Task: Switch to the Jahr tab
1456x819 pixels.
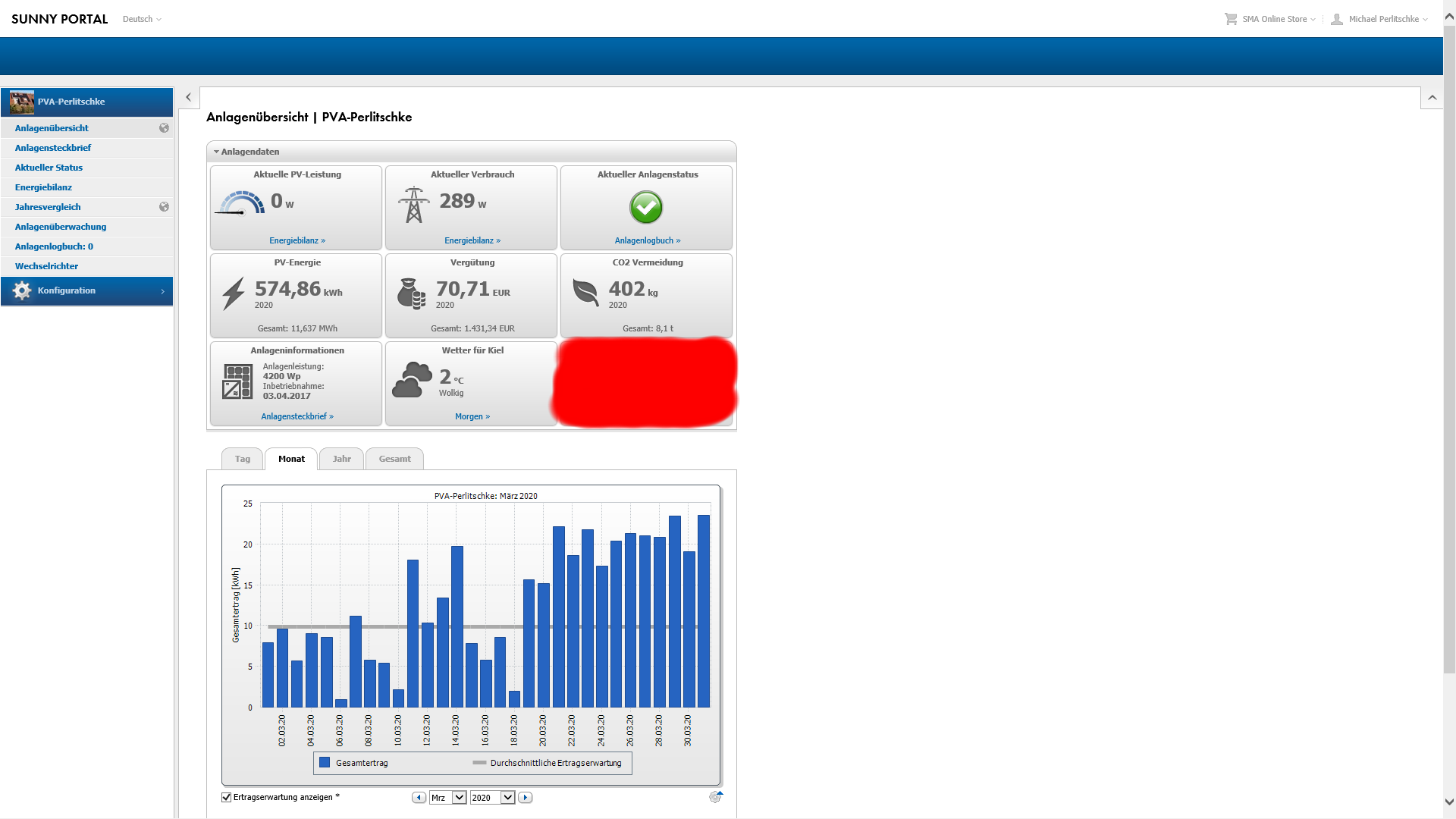Action: point(341,459)
